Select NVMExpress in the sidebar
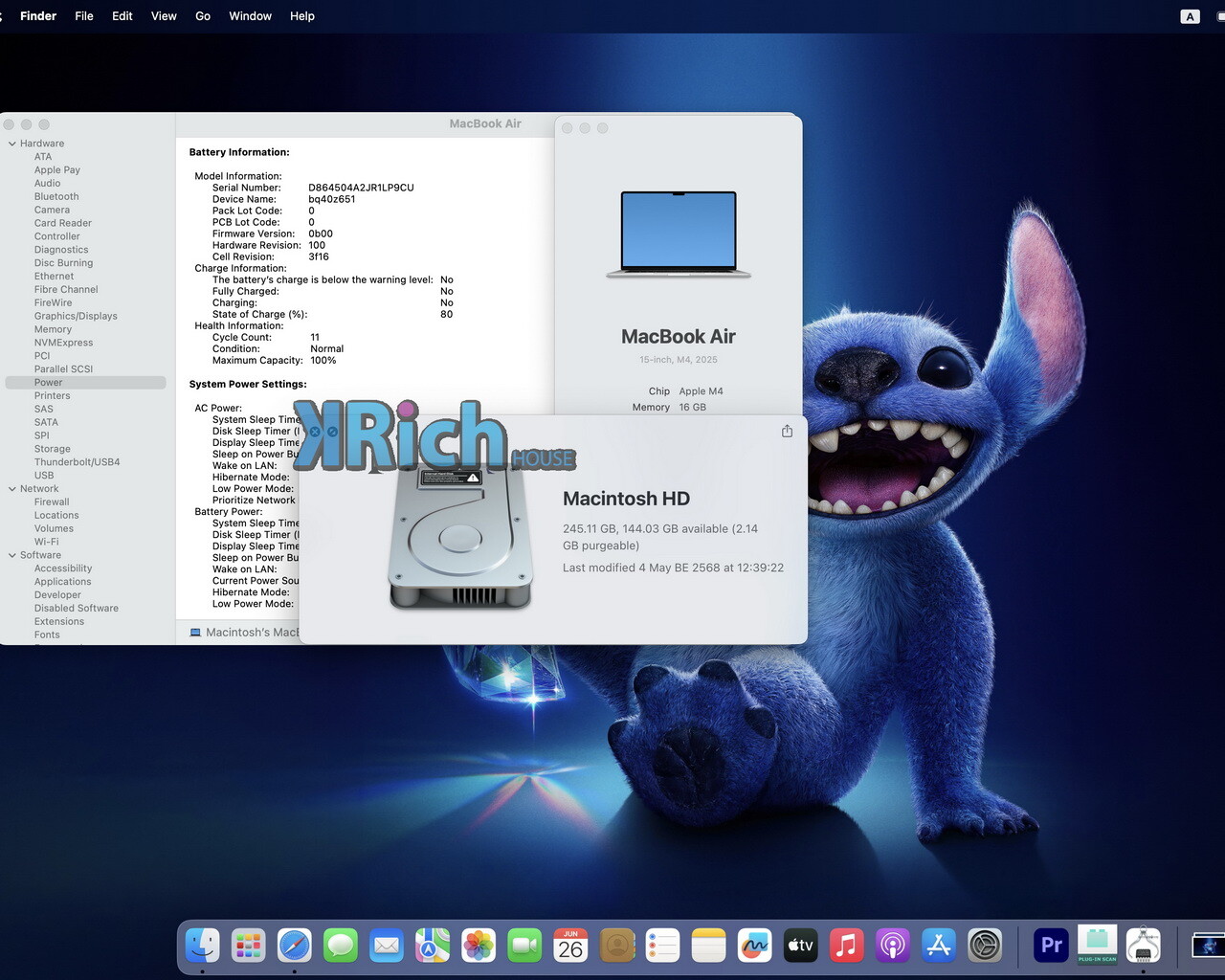This screenshot has width=1225, height=980. 64,343
